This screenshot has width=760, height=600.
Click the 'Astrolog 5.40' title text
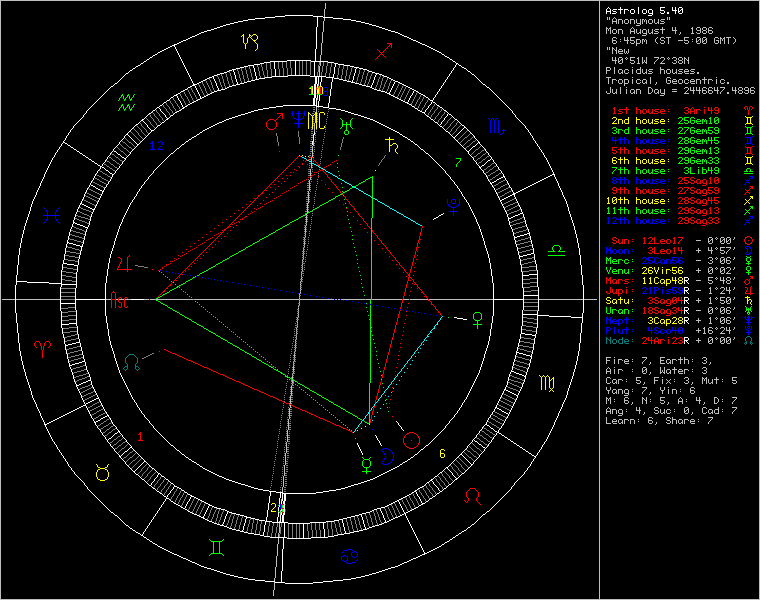tap(644, 11)
